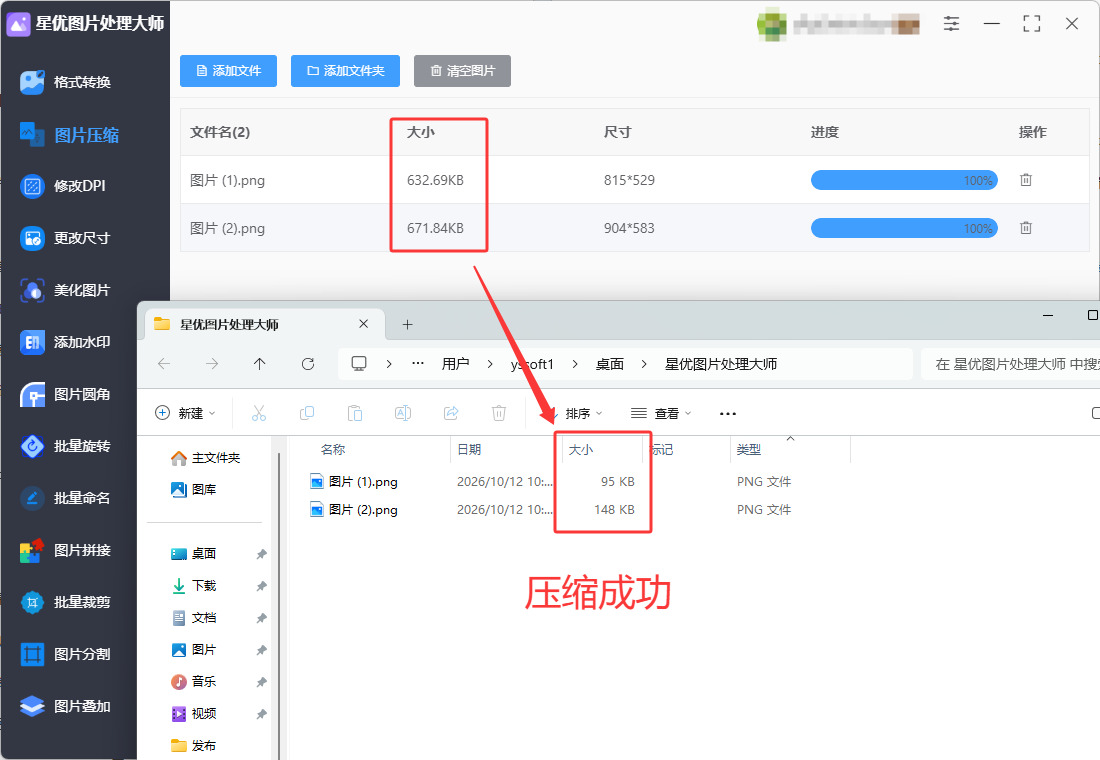This screenshot has height=760, width=1100.
Task: Open new tab in File Explorer
Action: point(408,324)
